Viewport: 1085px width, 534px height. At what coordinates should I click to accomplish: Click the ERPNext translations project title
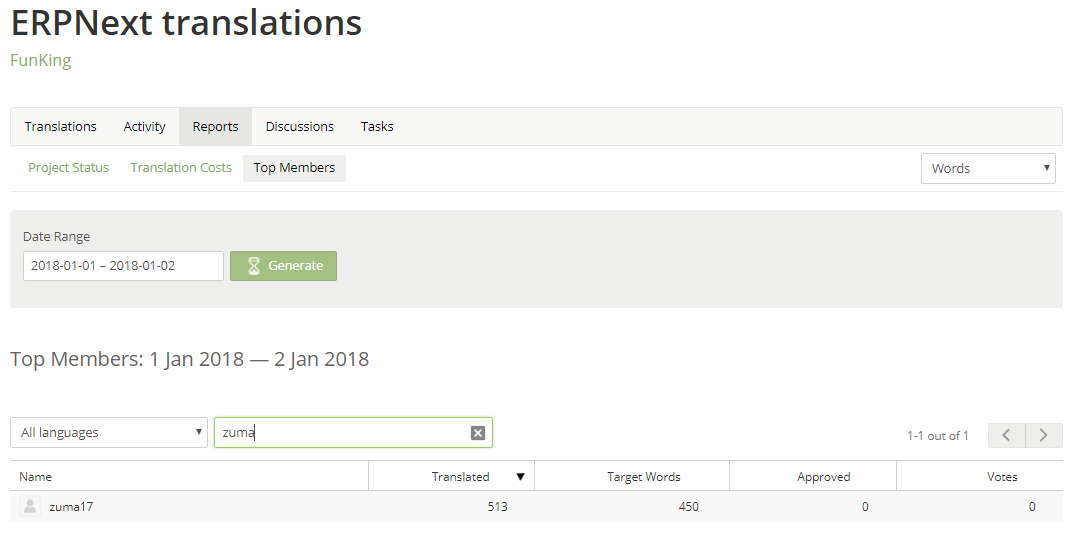point(186,22)
